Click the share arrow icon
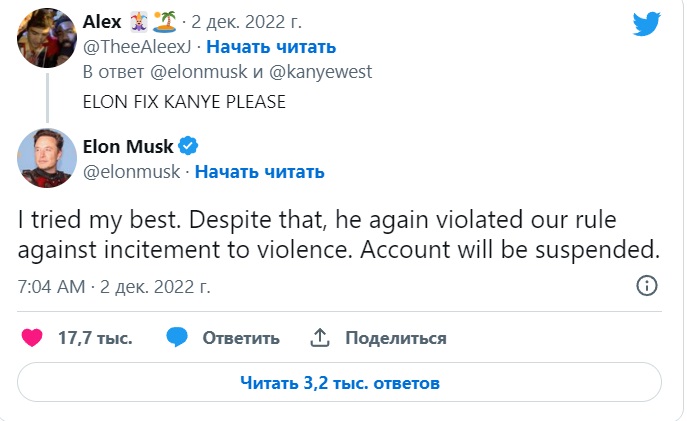This screenshot has height=421, width=687. (320, 337)
